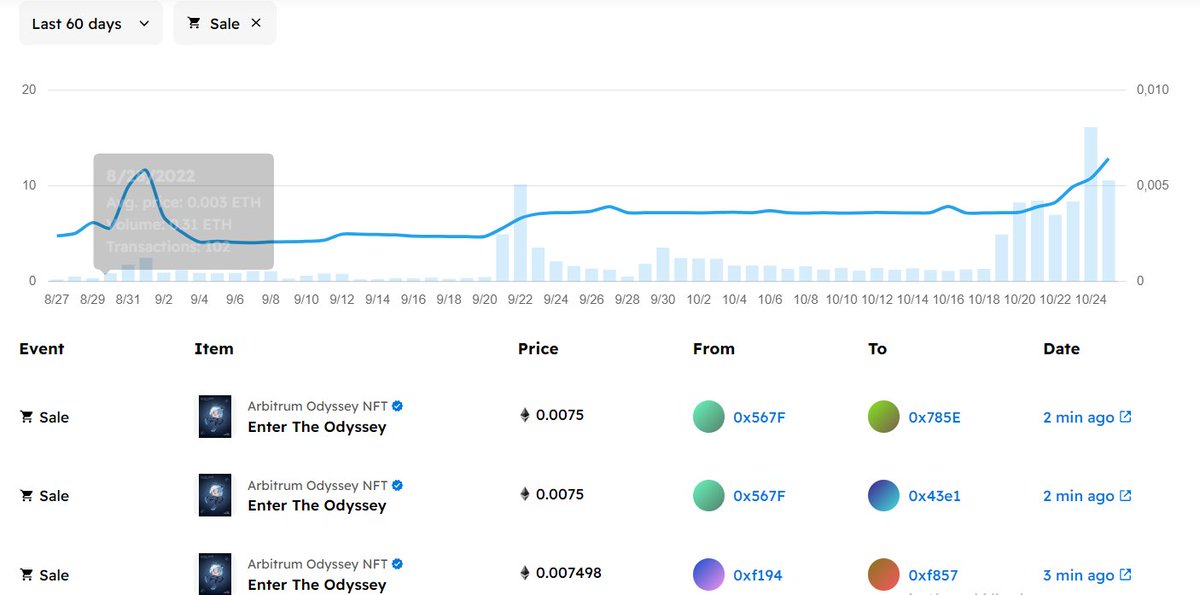The width and height of the screenshot is (1200, 595).
Task: Open the 3 min ago transaction link
Action: click(x=1078, y=575)
